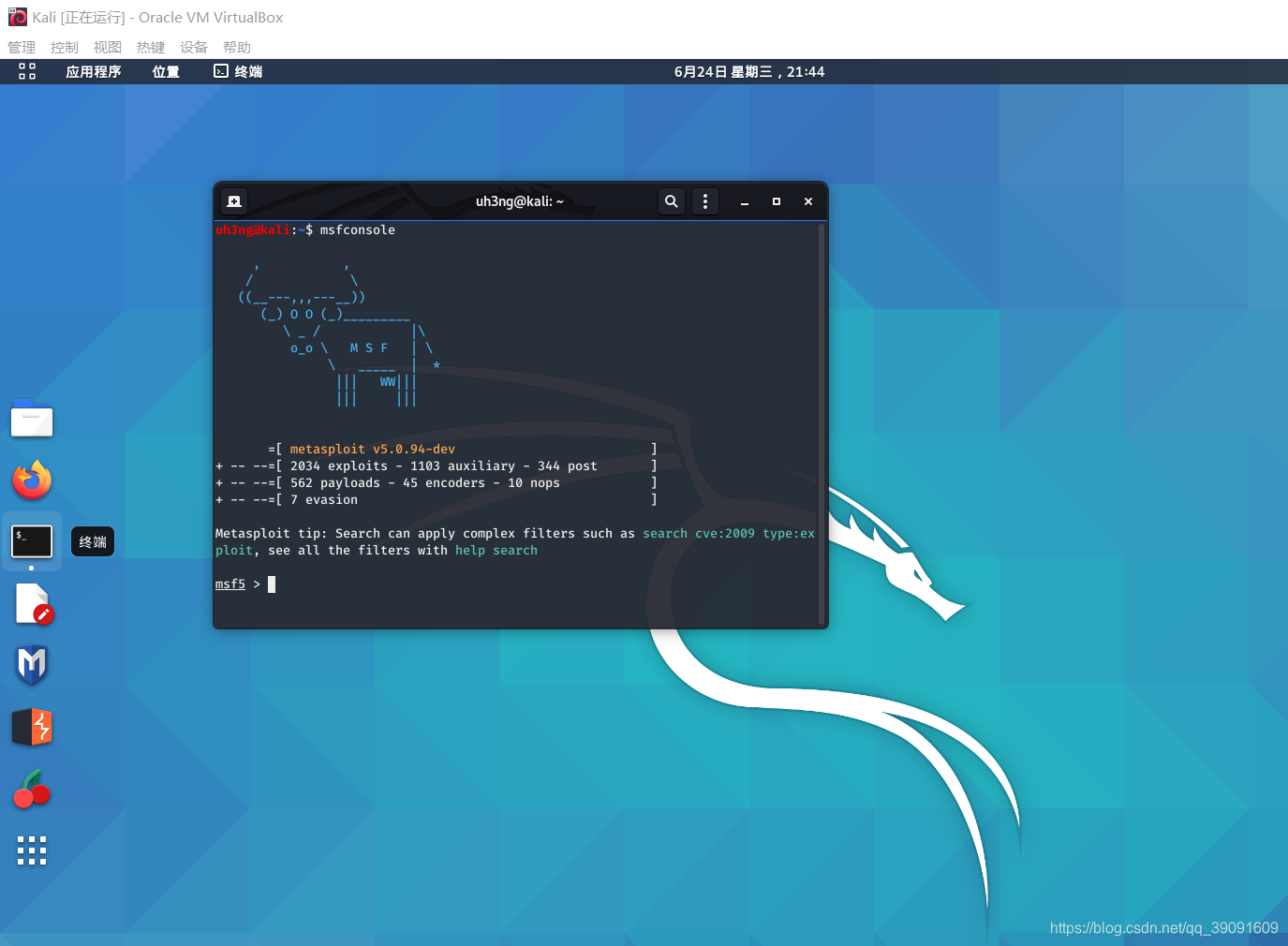1288x946 pixels.
Task: Open search in terminal header bar
Action: coord(672,201)
